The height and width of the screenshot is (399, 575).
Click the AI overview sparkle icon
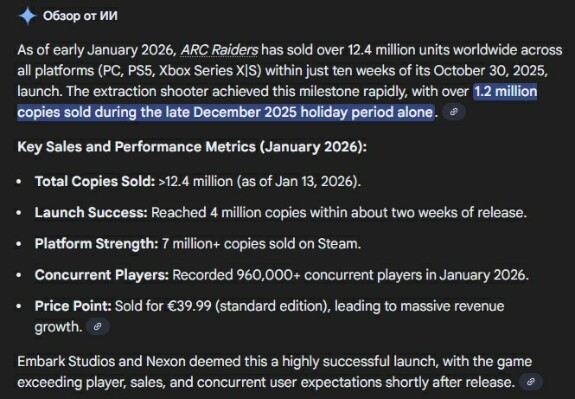point(28,16)
